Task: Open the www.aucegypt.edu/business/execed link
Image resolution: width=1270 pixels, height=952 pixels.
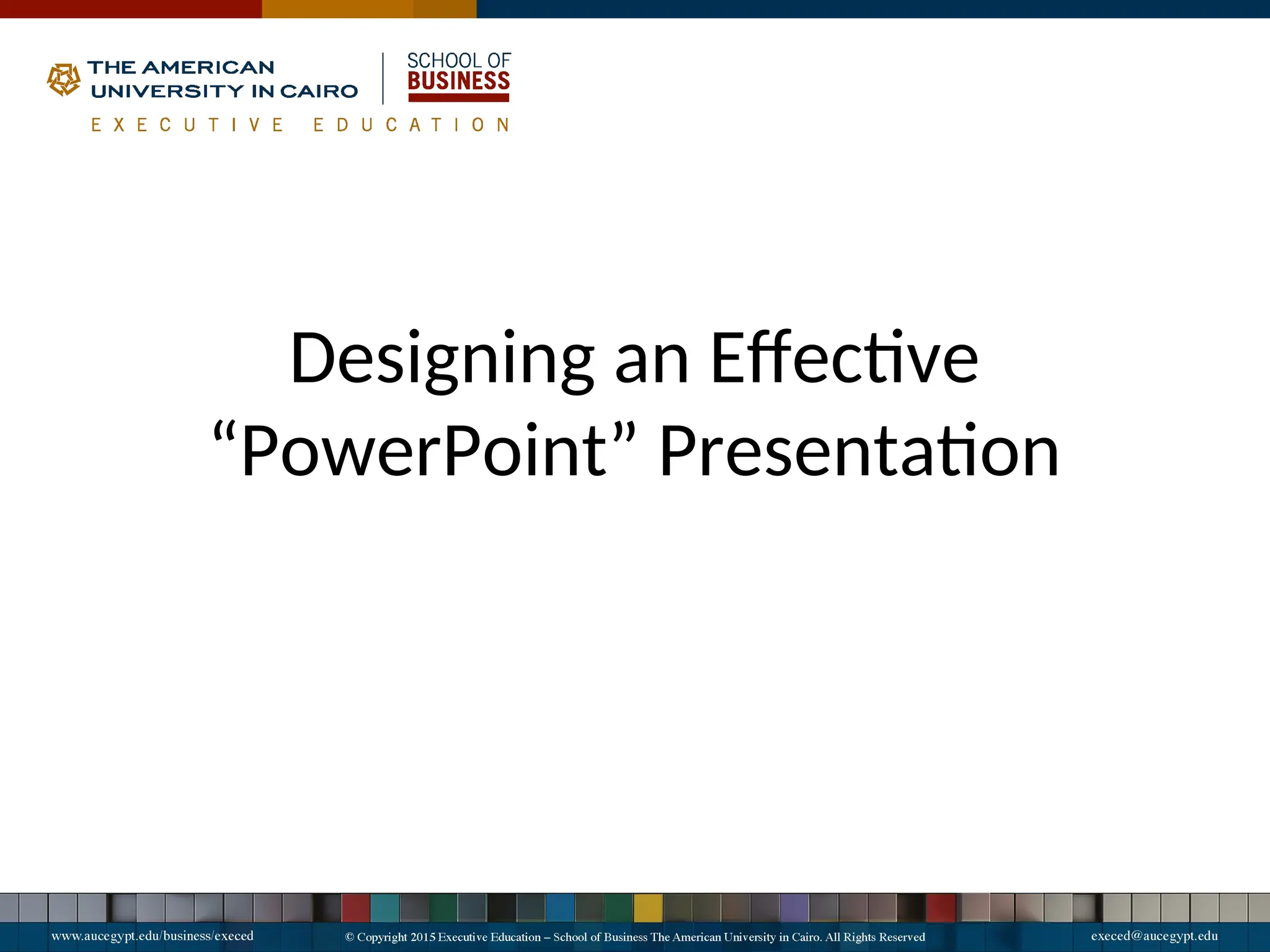Action: (x=152, y=936)
